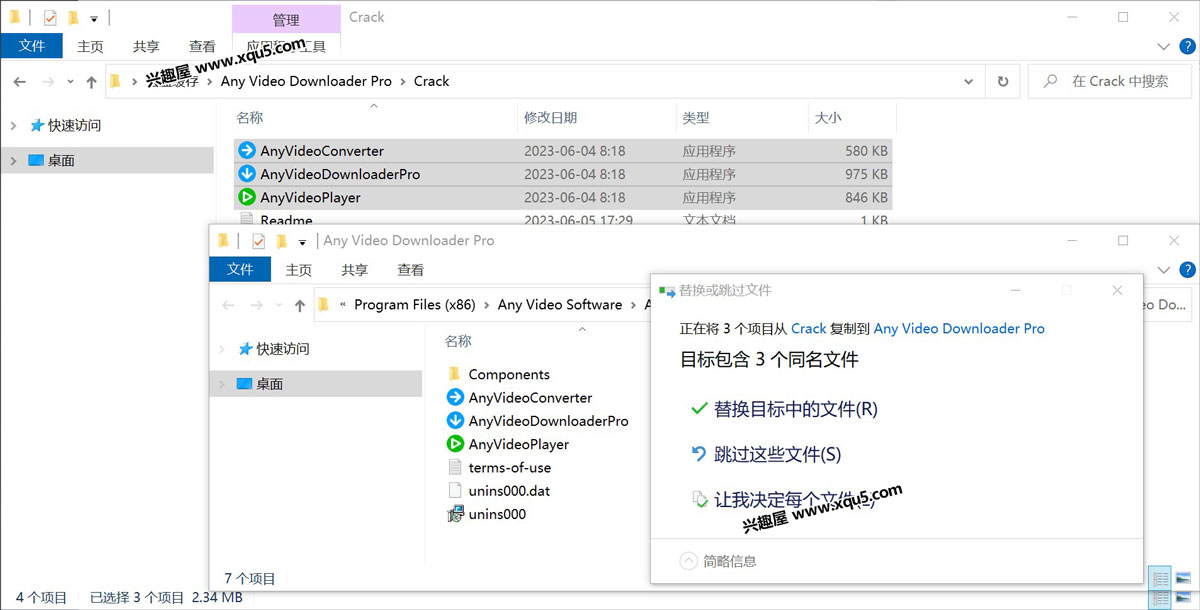The width and height of the screenshot is (1200, 610).
Task: Click Any Video Software breadcrumb
Action: [560, 305]
